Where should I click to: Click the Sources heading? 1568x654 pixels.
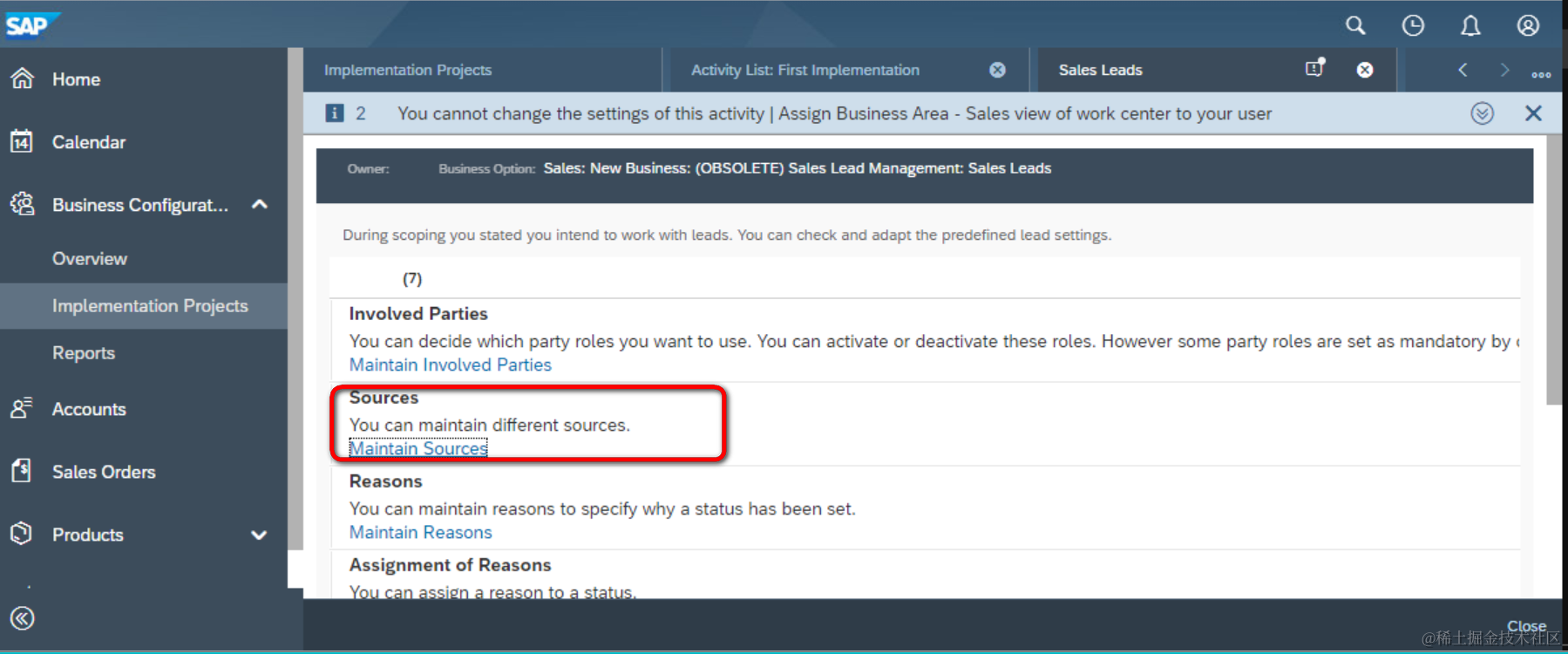384,398
